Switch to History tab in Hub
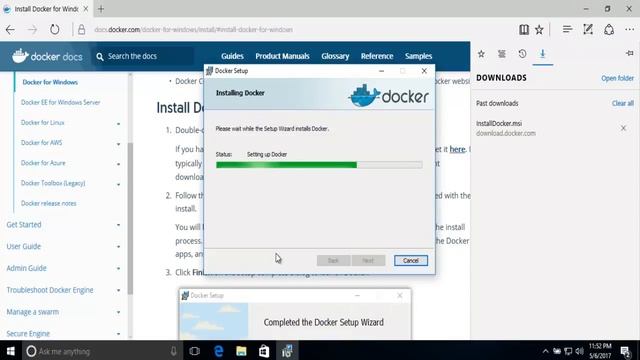The width and height of the screenshot is (640, 360). [x=522, y=54]
